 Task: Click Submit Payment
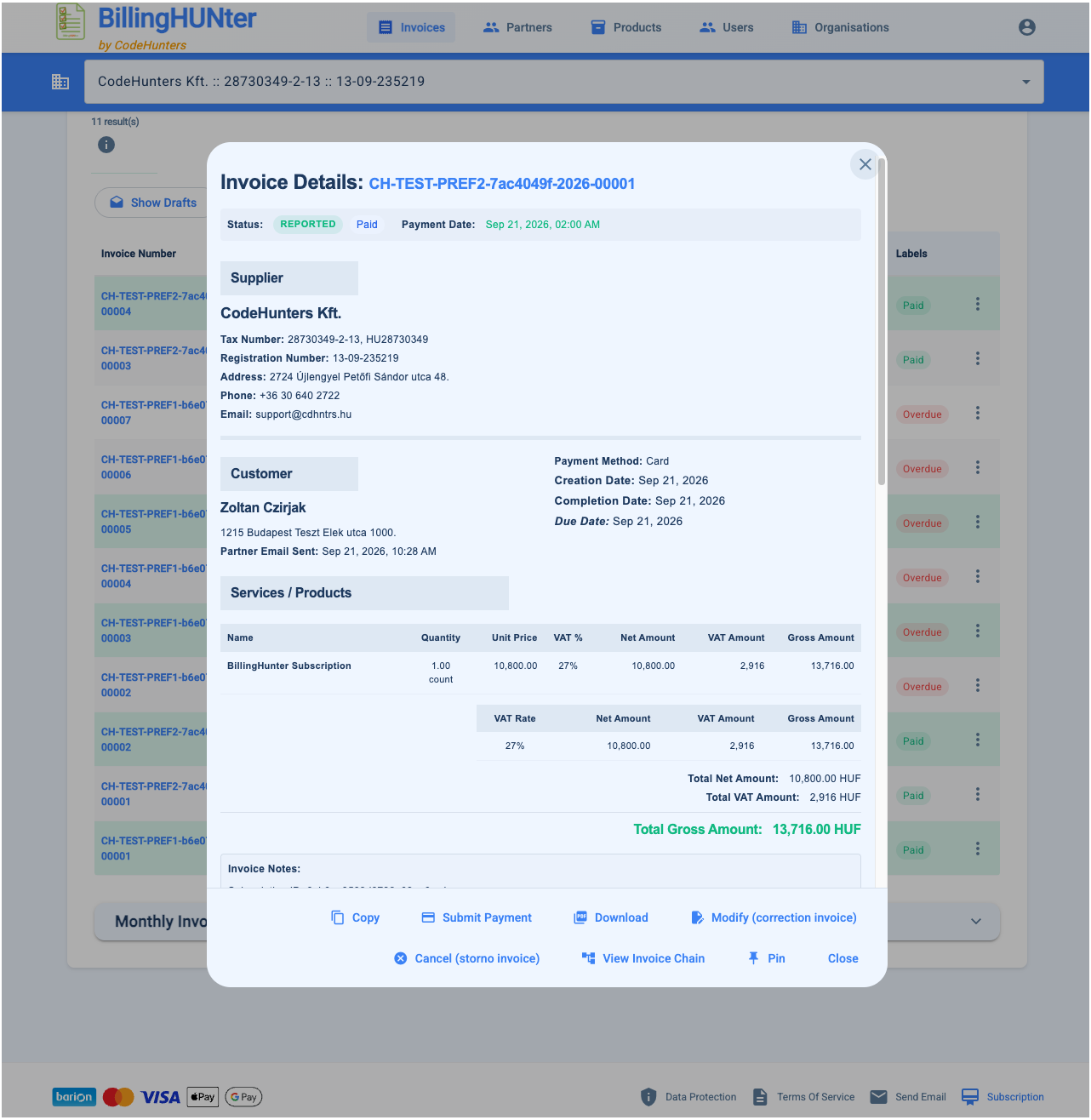(477, 917)
